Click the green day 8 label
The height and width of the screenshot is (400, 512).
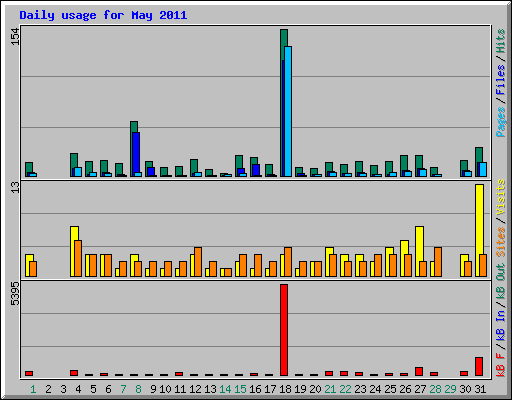138,389
